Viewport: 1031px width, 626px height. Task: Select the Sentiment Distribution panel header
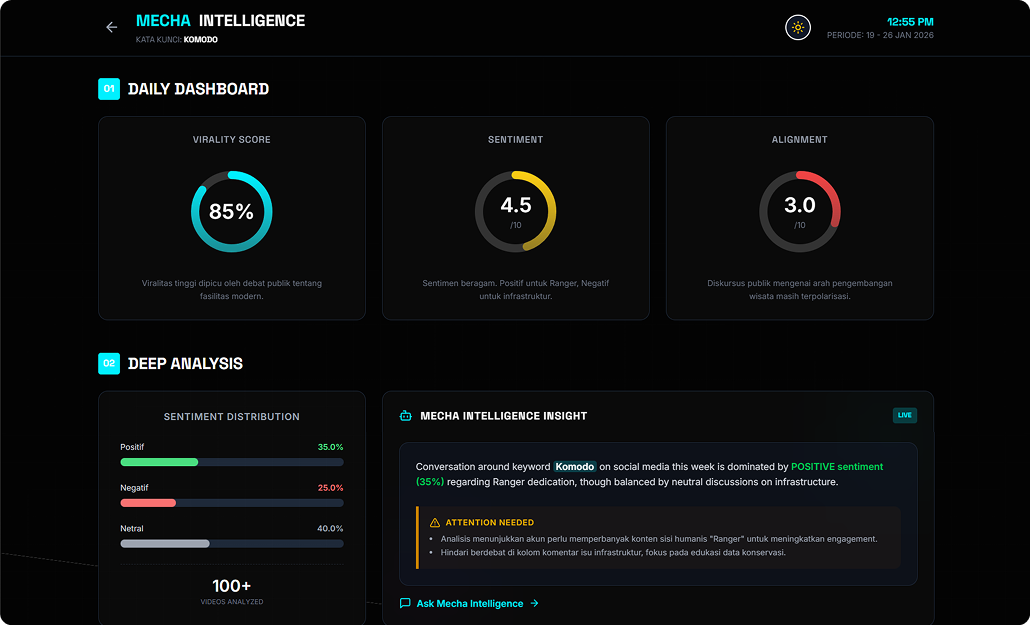(x=231, y=417)
